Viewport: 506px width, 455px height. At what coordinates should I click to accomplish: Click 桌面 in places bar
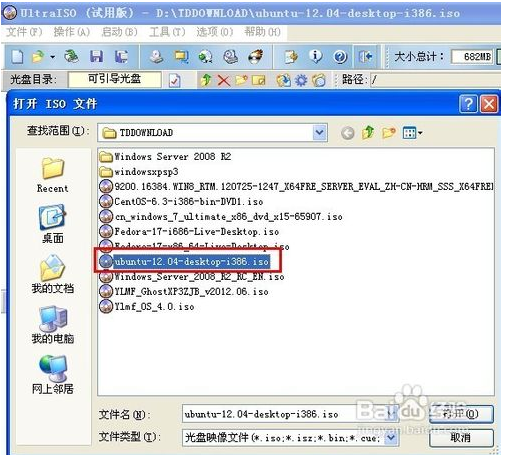coord(53,224)
